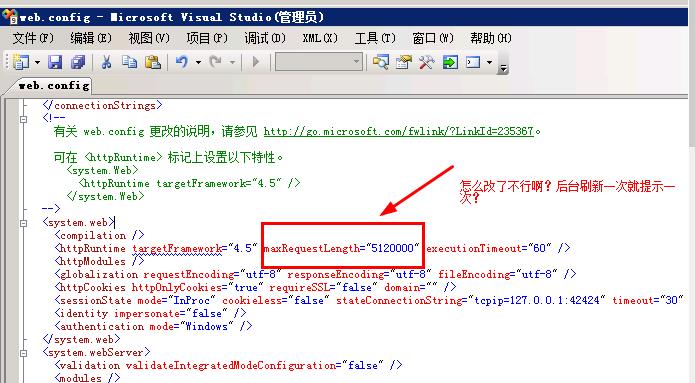695x383 pixels.
Task: Open the XML(X) menu
Action: coord(320,38)
